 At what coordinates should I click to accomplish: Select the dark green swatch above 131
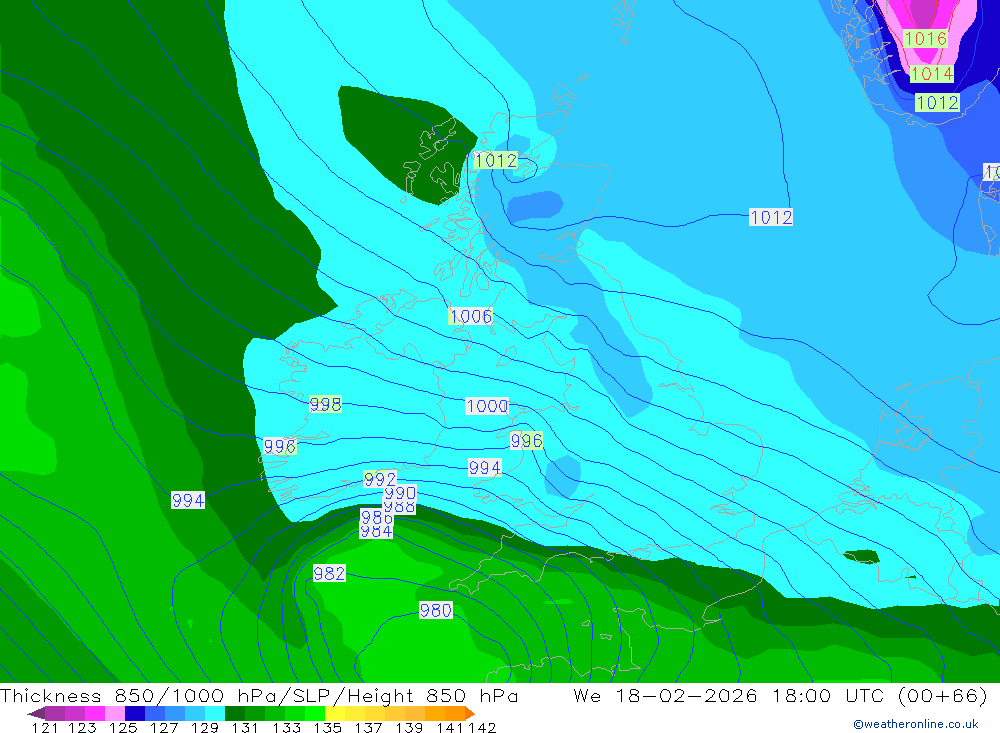(x=235, y=713)
